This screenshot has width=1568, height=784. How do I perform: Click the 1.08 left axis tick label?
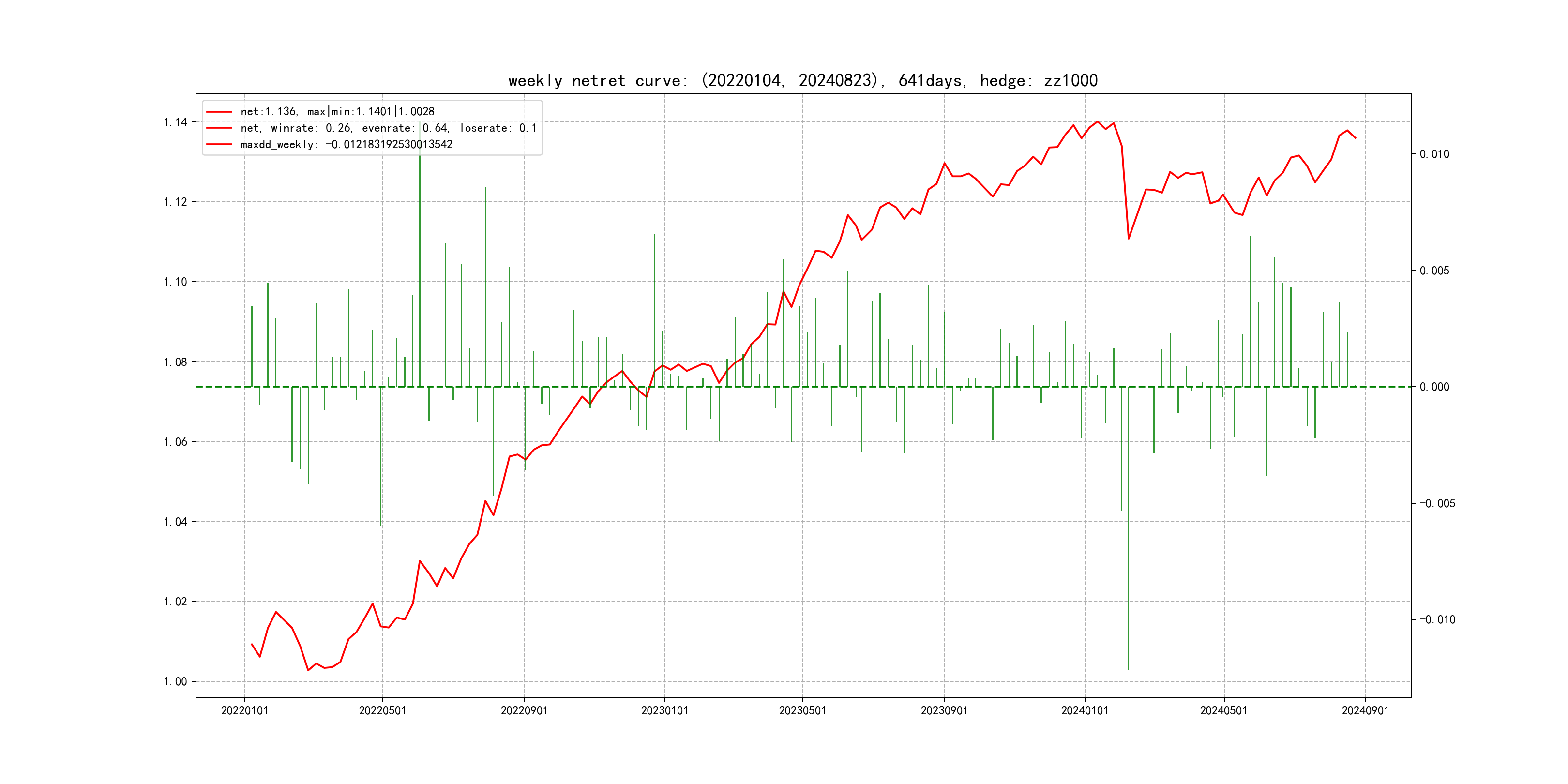[x=175, y=362]
